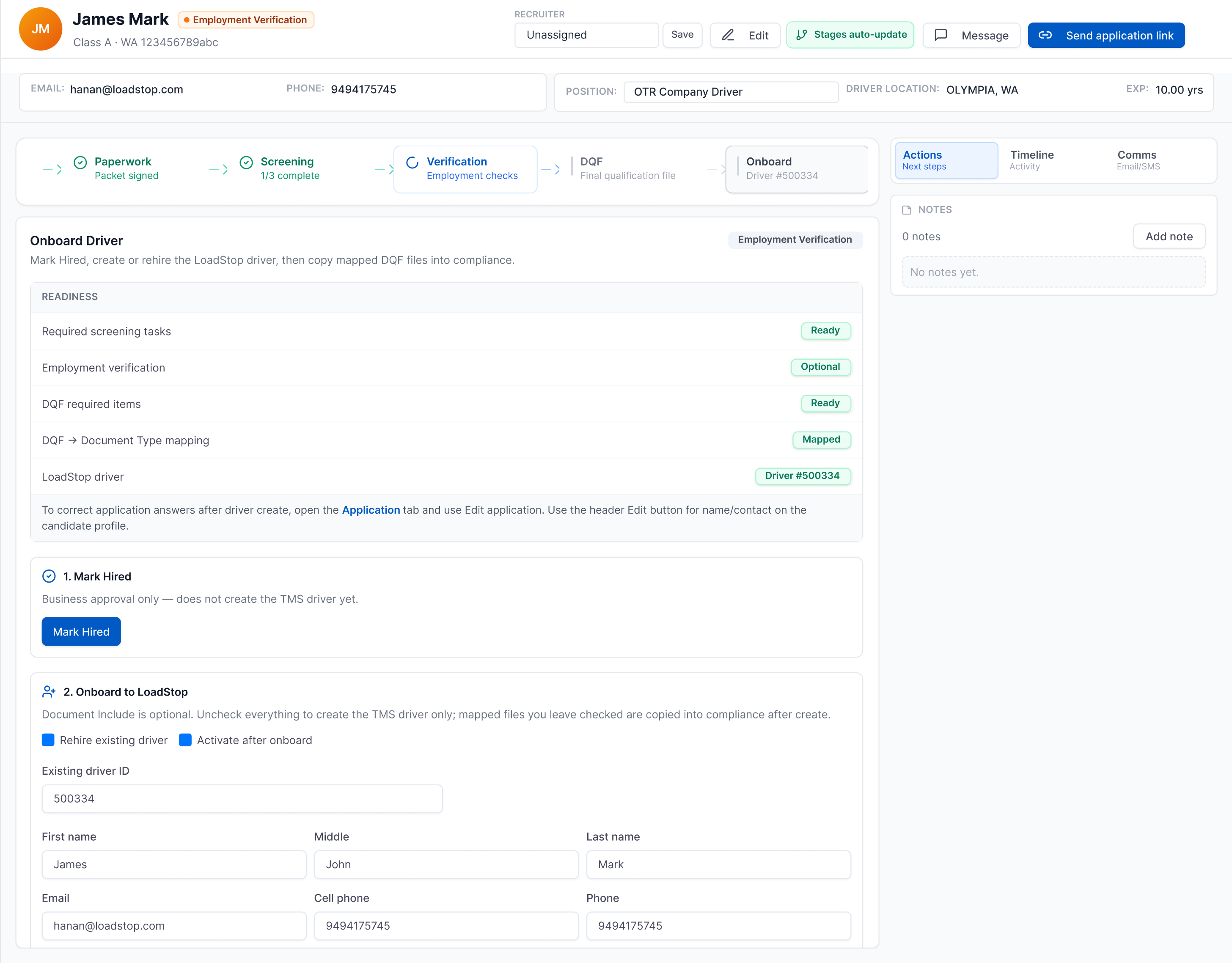Click the header phone 9494175745
The width and height of the screenshot is (1232, 963).
363,90
